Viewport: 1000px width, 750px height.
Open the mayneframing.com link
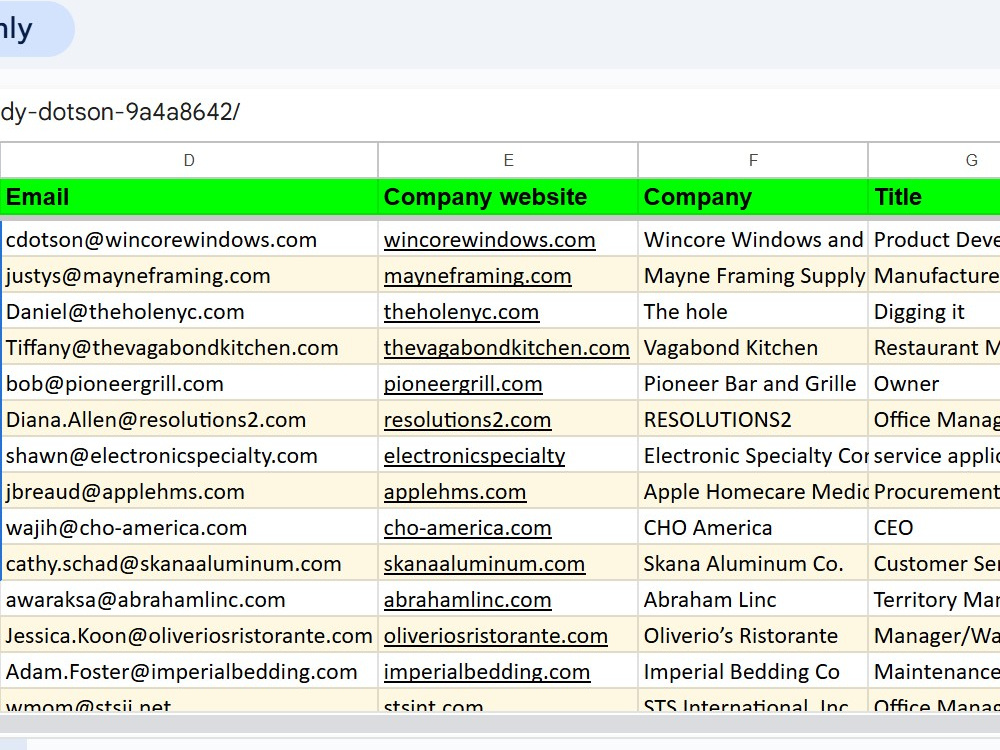(x=477, y=276)
